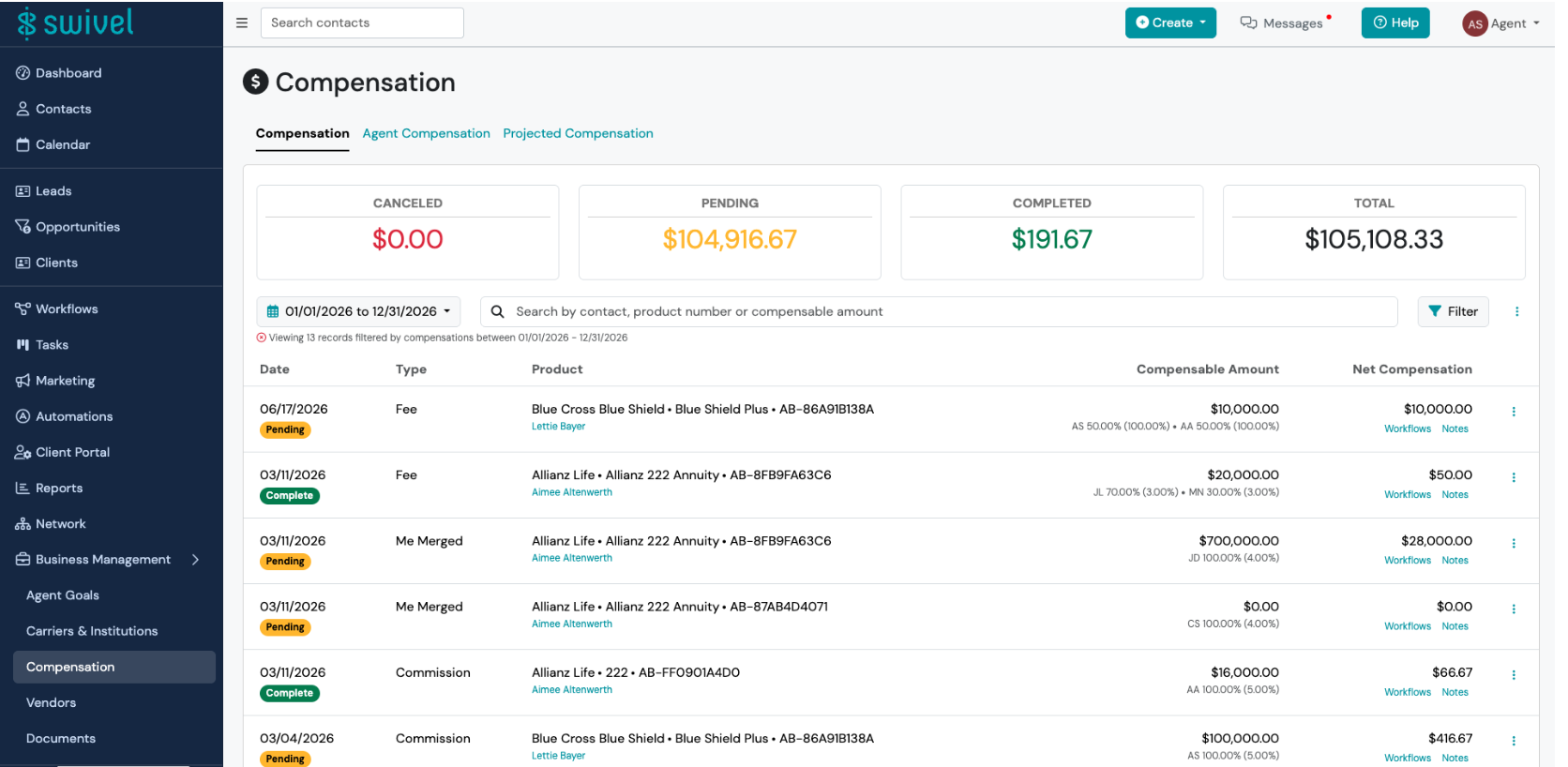Open Documents submenu item
1568x767 pixels.
[x=61, y=738]
